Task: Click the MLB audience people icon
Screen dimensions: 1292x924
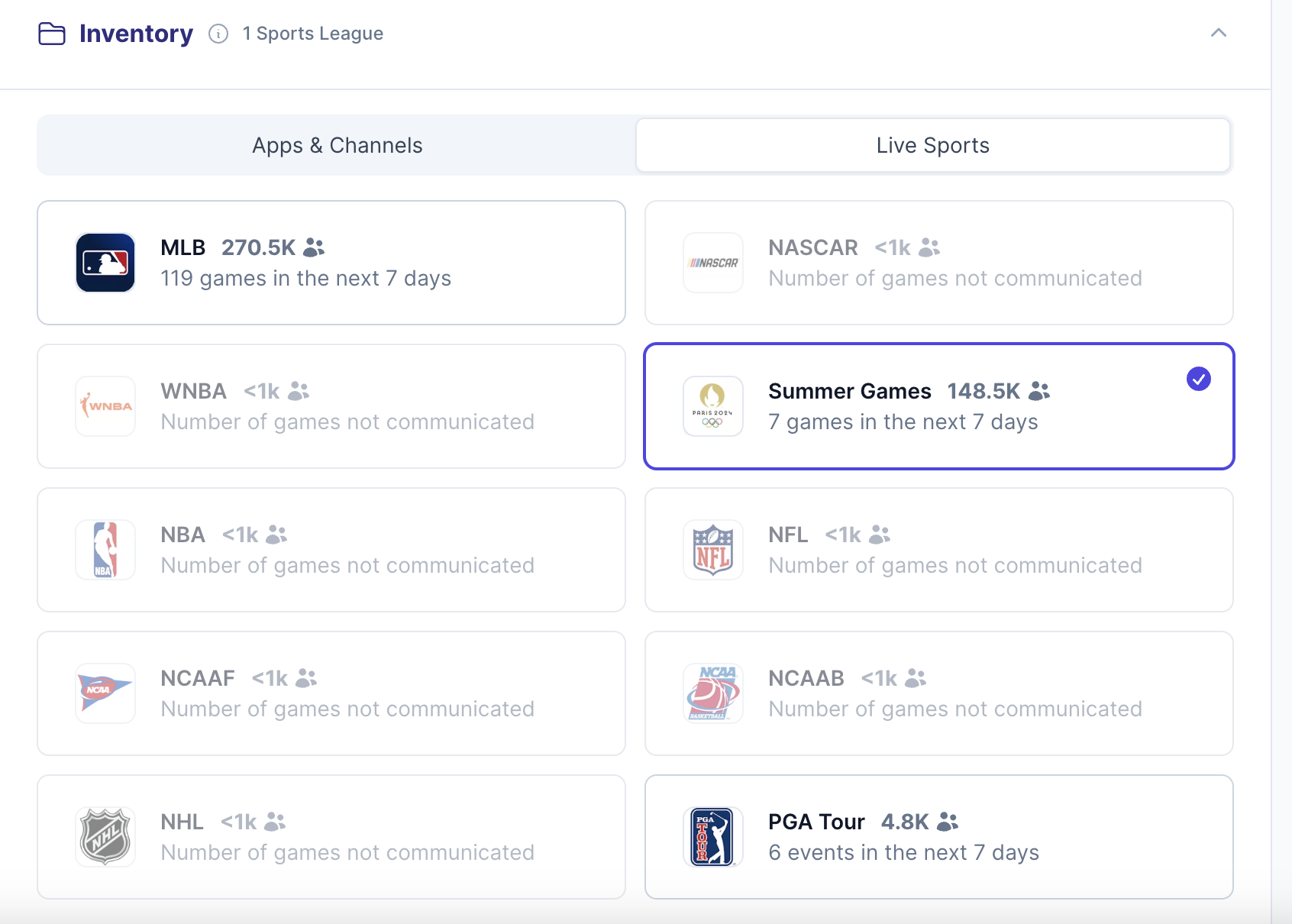Action: tap(314, 247)
